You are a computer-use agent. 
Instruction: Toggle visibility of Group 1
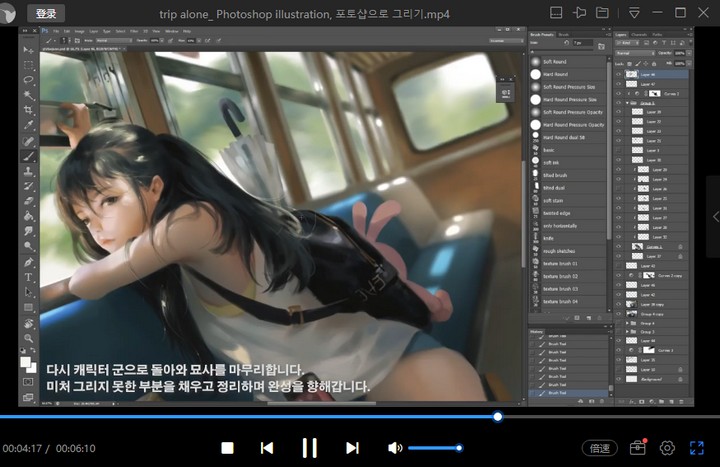(x=619, y=103)
